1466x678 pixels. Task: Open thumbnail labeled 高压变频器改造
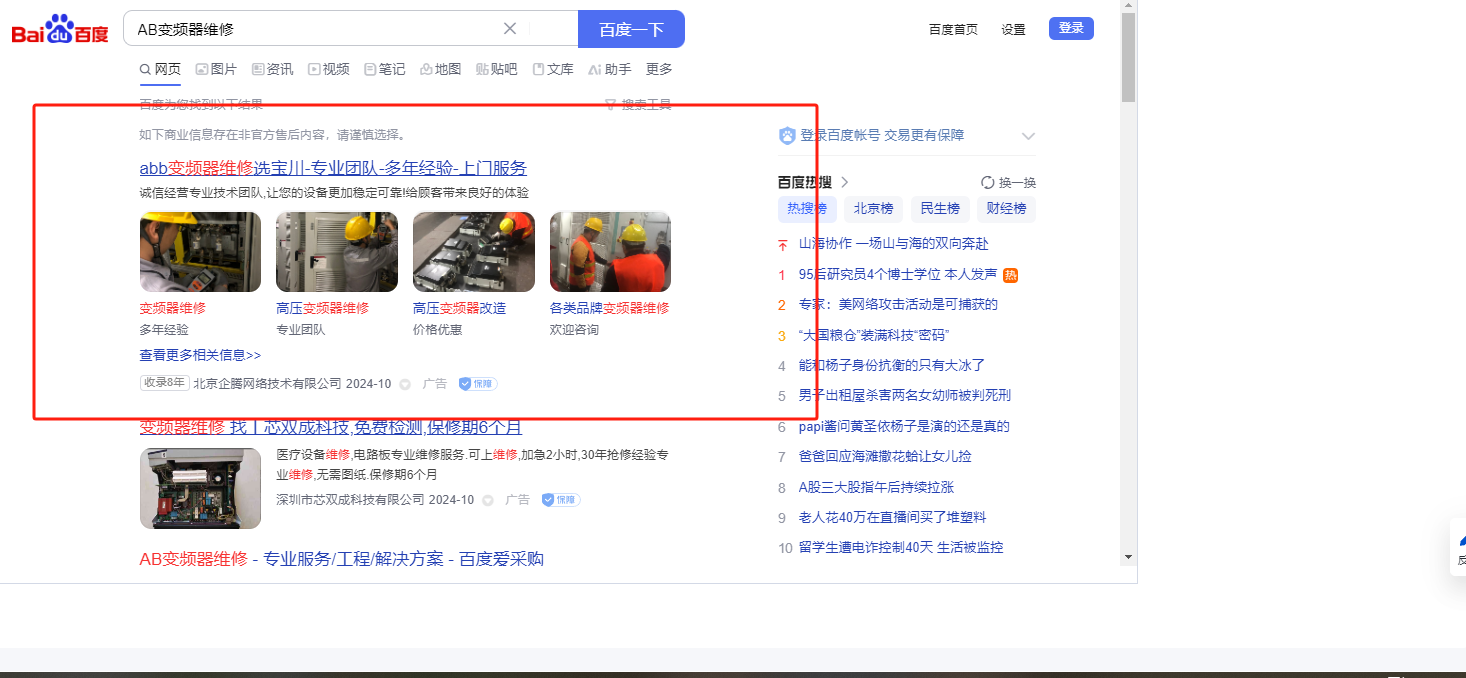473,252
